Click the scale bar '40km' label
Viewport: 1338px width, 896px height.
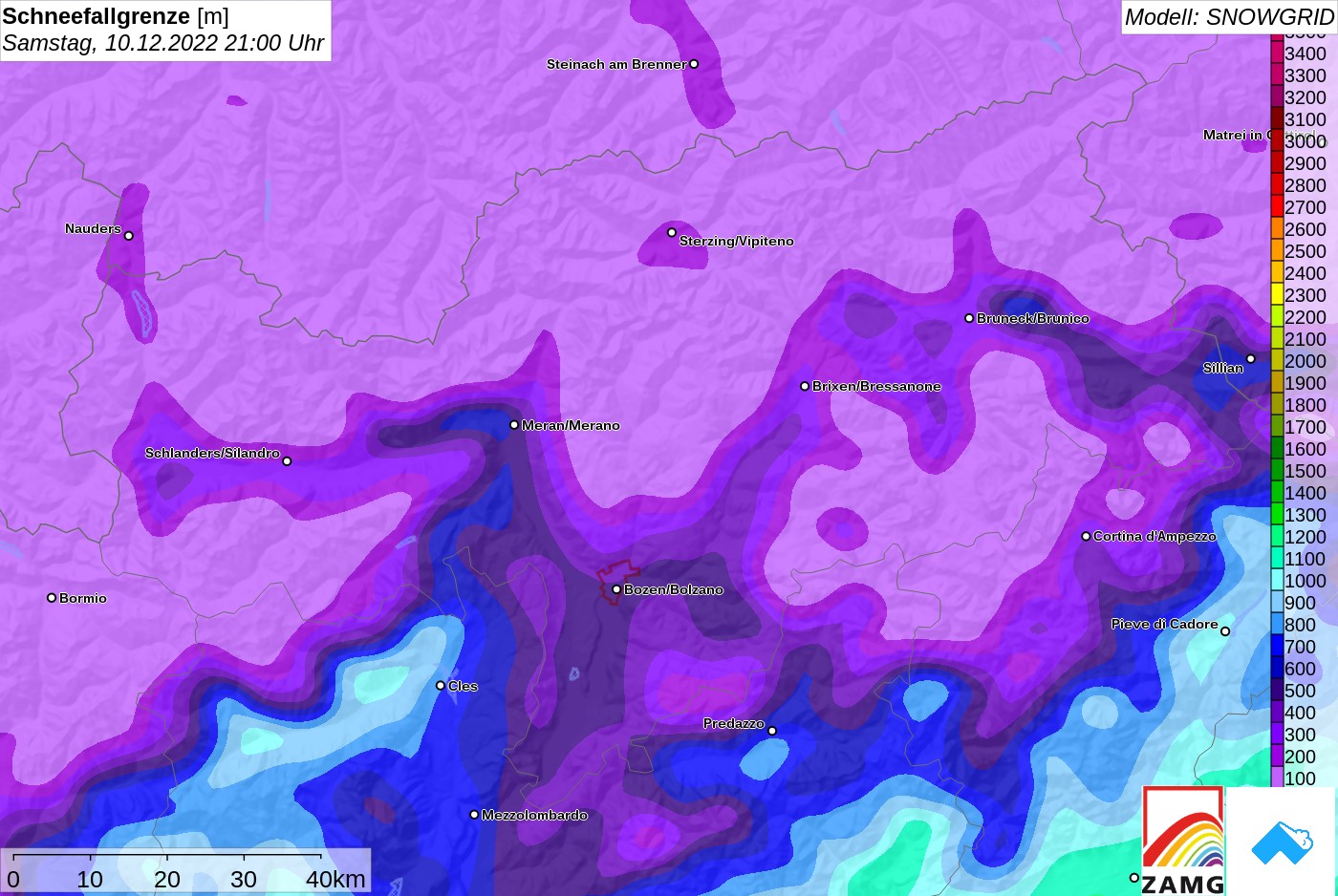[x=335, y=879]
